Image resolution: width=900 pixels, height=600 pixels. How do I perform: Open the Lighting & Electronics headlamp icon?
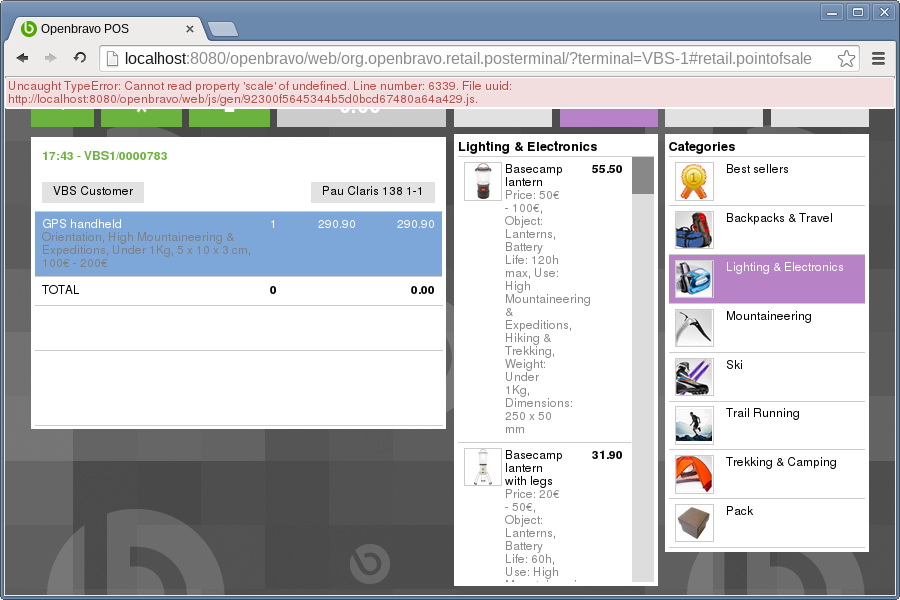pyautogui.click(x=694, y=279)
